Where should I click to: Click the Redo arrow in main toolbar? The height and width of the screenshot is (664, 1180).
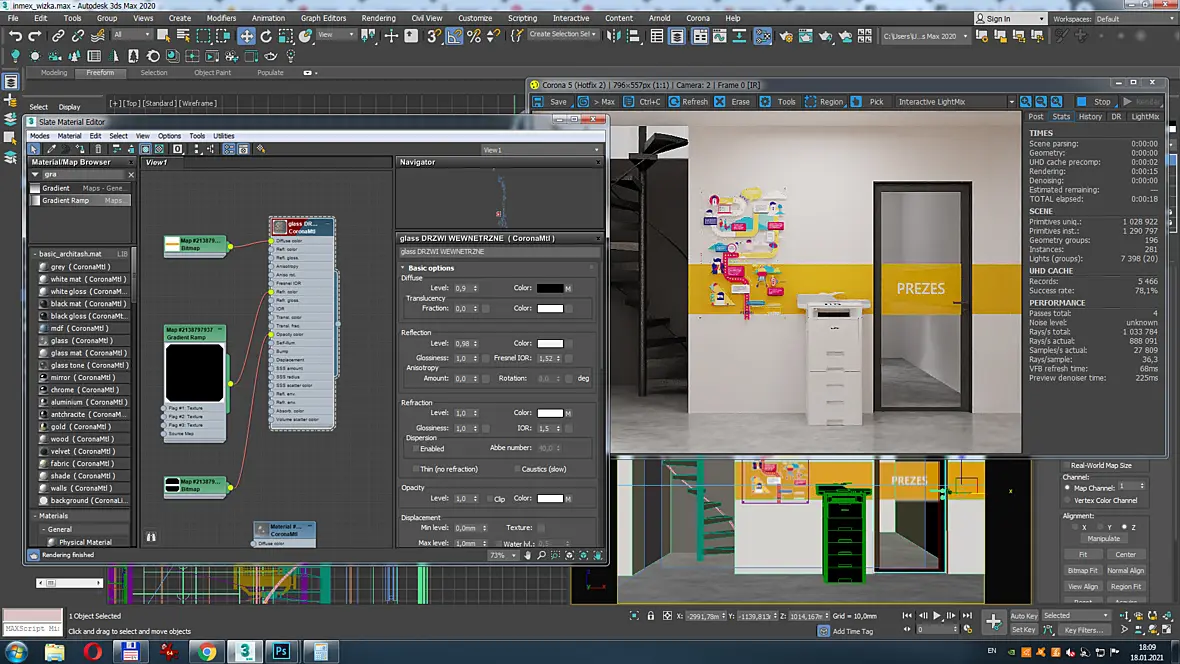point(35,35)
